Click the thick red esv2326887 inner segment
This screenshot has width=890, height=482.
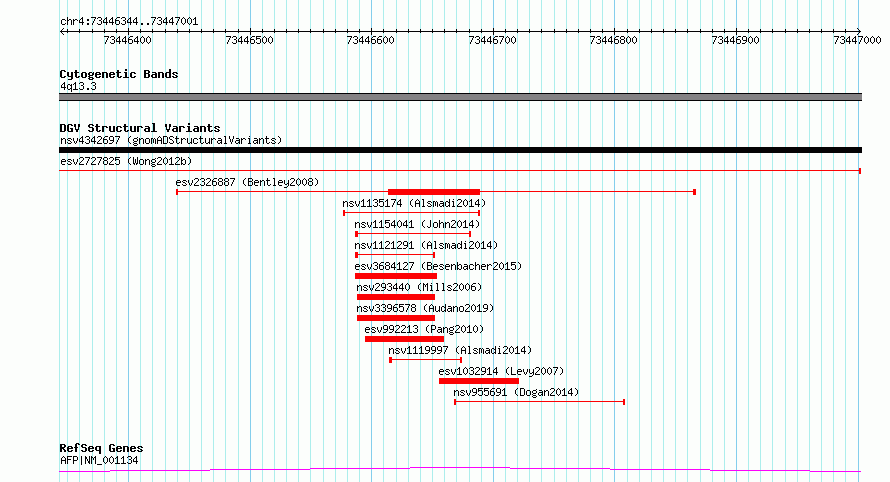click(434, 192)
